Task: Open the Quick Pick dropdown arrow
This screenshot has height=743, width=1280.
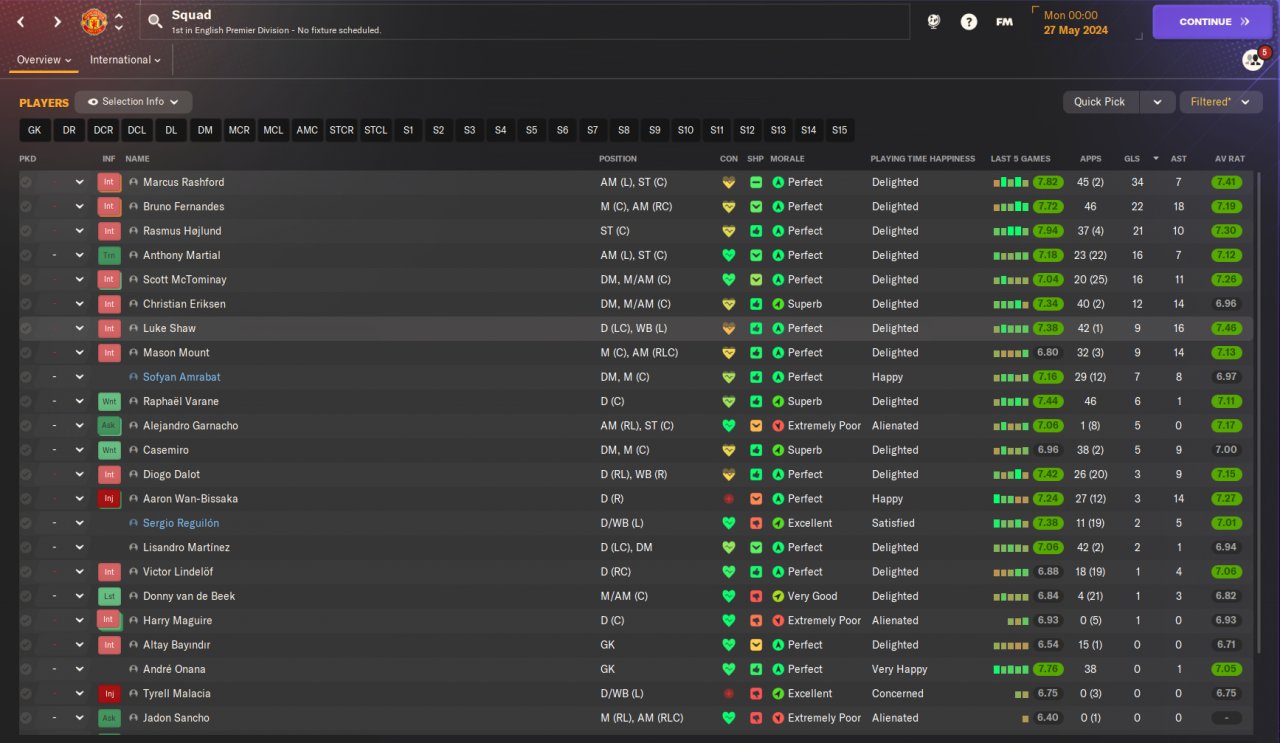Action: [1157, 102]
